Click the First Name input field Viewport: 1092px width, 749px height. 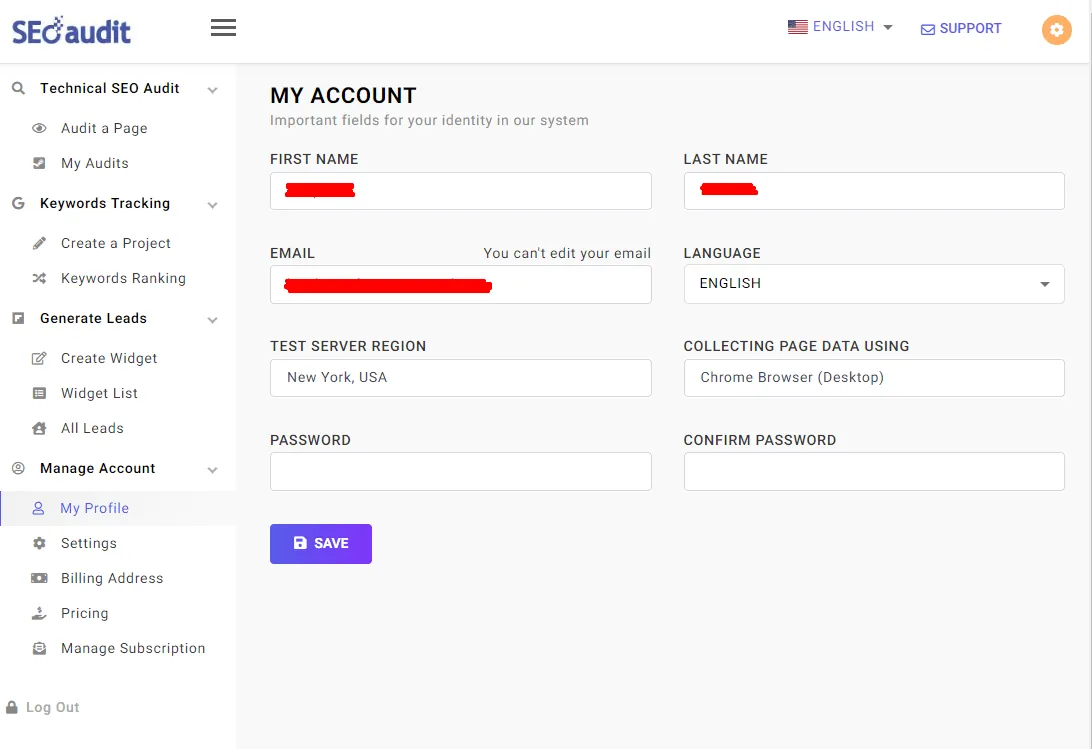click(460, 191)
